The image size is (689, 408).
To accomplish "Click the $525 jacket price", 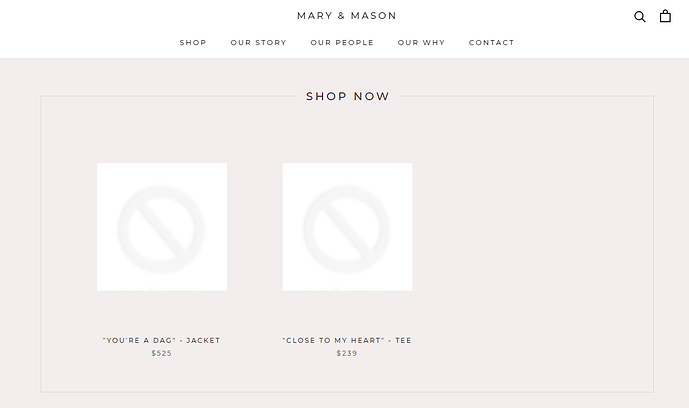I will click(x=161, y=353).
